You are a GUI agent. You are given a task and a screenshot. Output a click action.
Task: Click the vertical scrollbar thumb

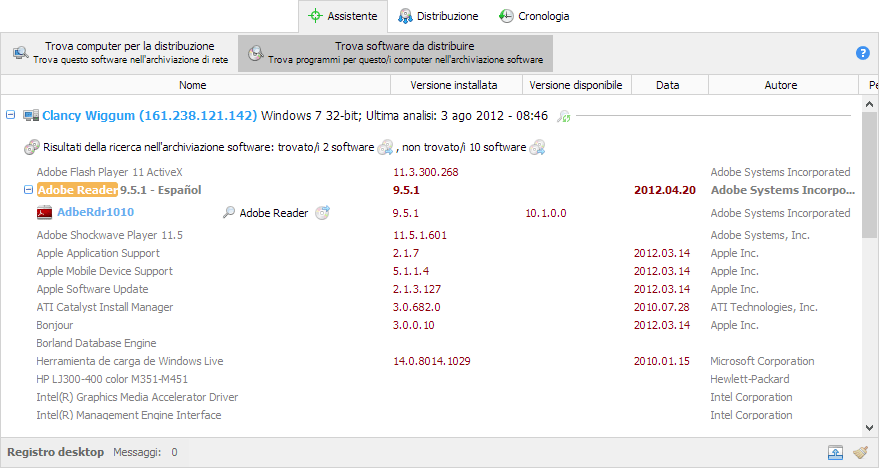pos(870,170)
